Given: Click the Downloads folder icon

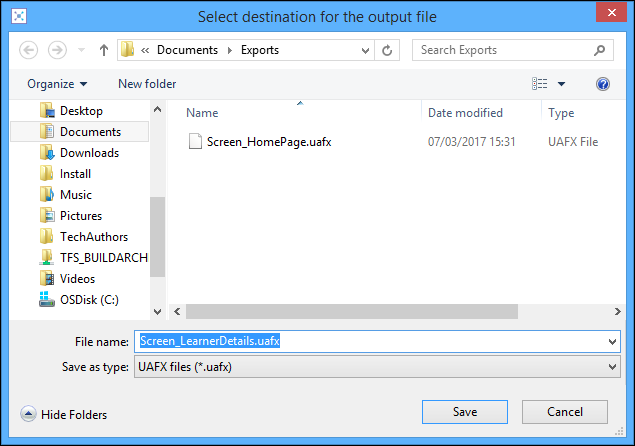Looking at the screenshot, I should pyautogui.click(x=47, y=153).
